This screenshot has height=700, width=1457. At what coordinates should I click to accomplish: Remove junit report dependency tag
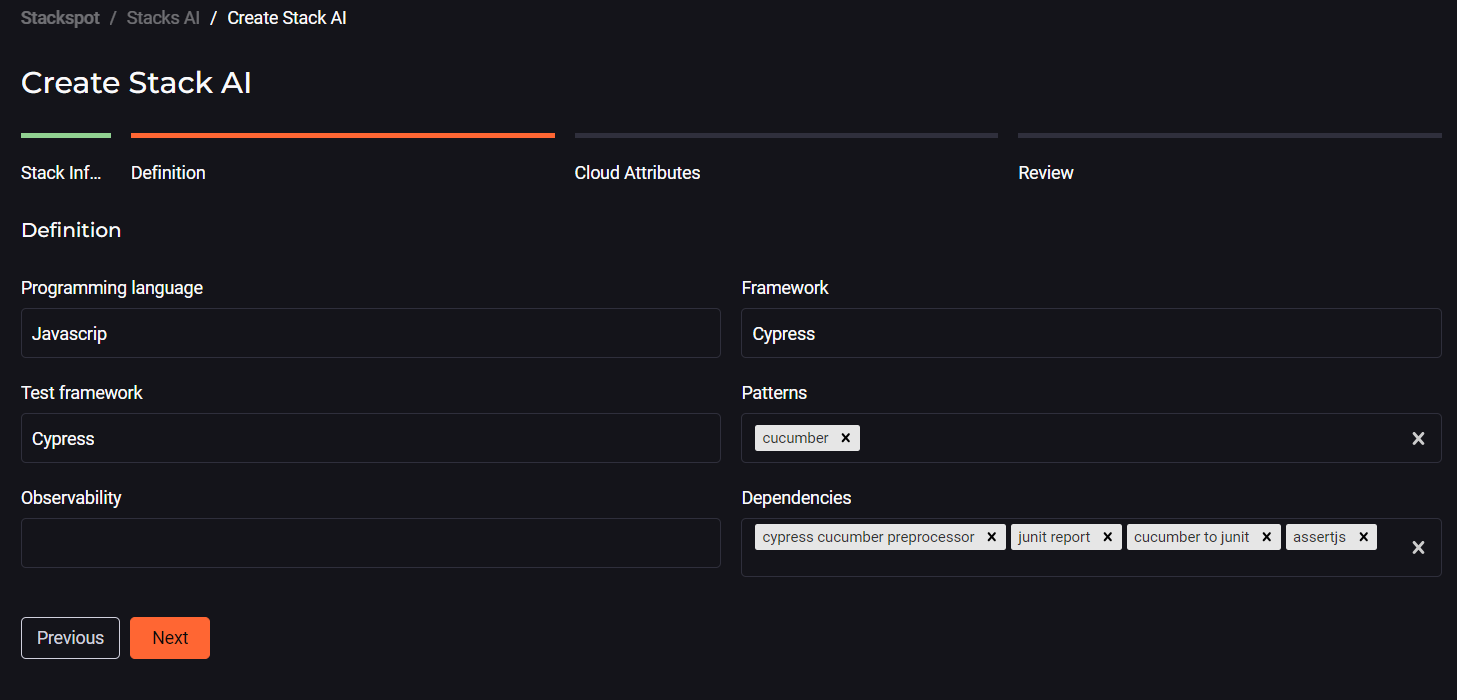tap(1107, 537)
